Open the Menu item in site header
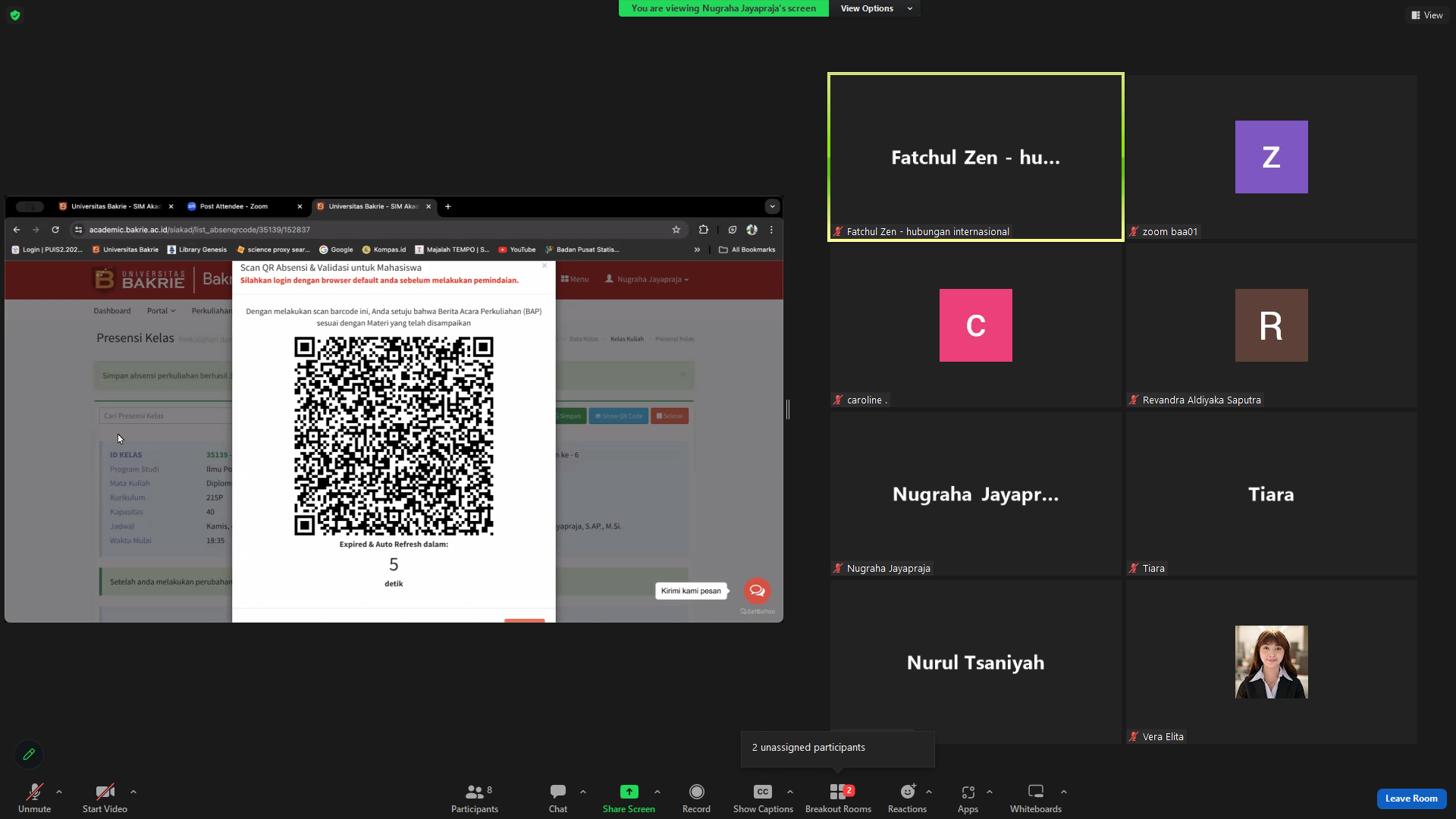The width and height of the screenshot is (1456, 819). click(x=575, y=279)
